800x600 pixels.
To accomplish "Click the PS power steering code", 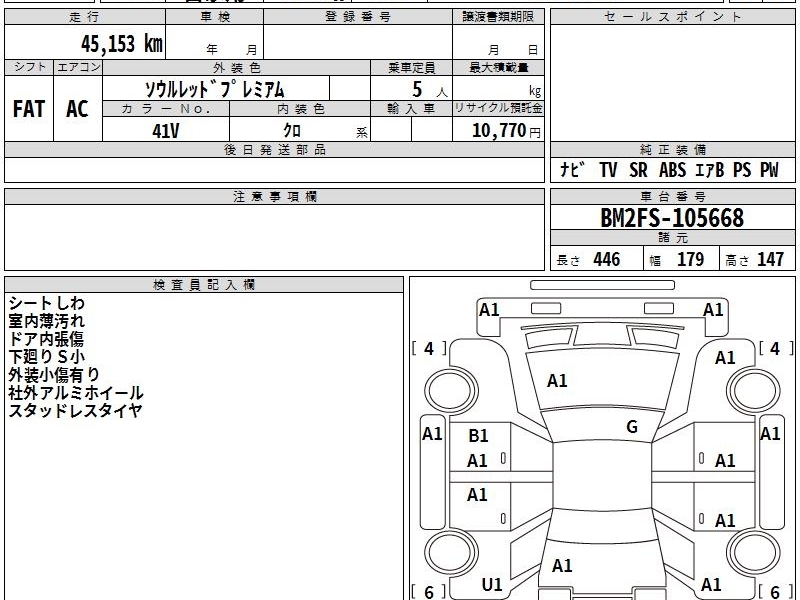I will click(742, 170).
